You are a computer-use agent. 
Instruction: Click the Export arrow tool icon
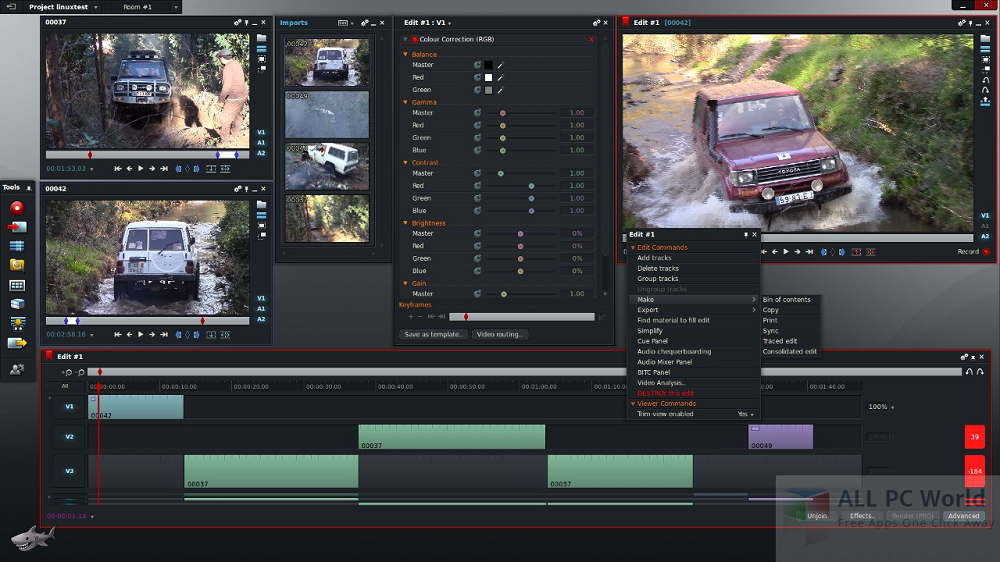[17, 343]
